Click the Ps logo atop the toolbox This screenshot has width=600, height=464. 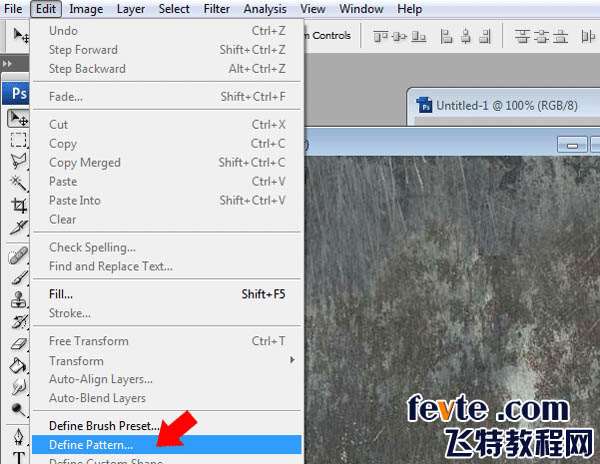[x=18, y=93]
